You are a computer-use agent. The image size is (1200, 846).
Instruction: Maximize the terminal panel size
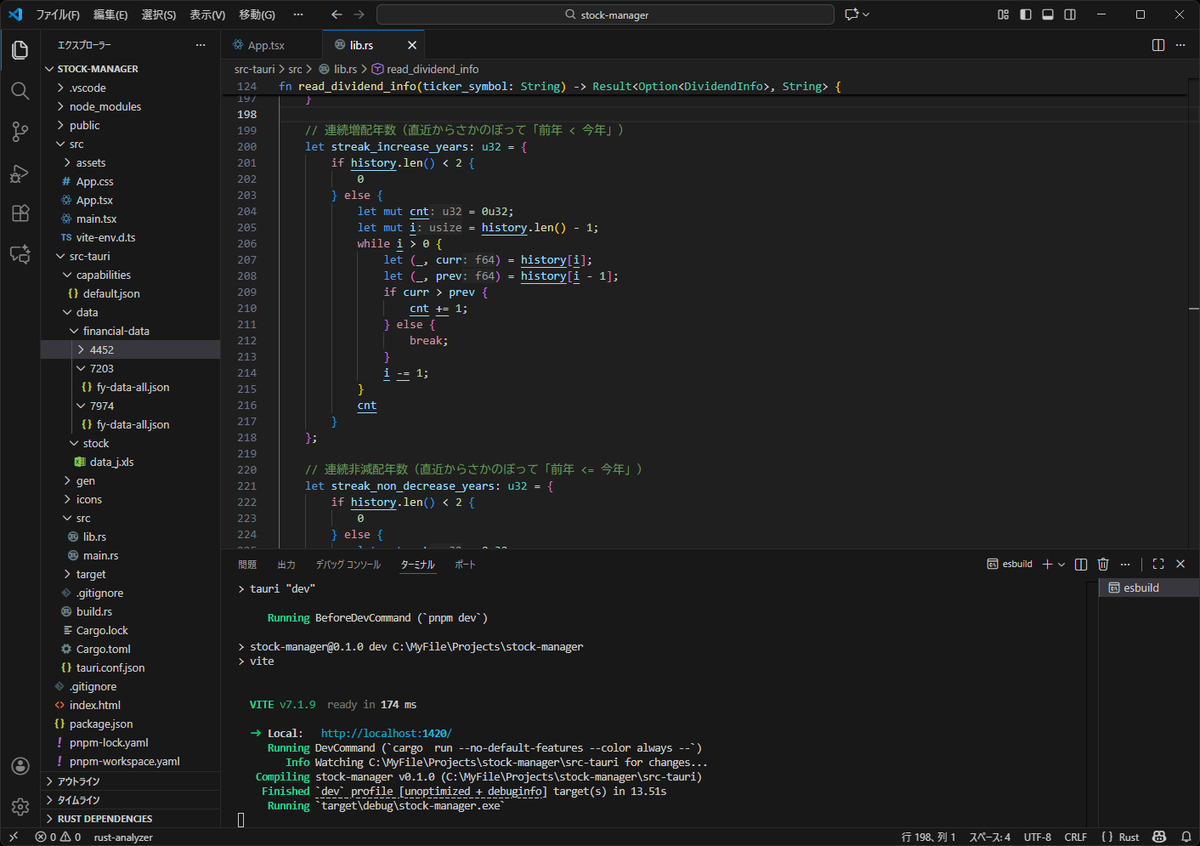point(1158,564)
